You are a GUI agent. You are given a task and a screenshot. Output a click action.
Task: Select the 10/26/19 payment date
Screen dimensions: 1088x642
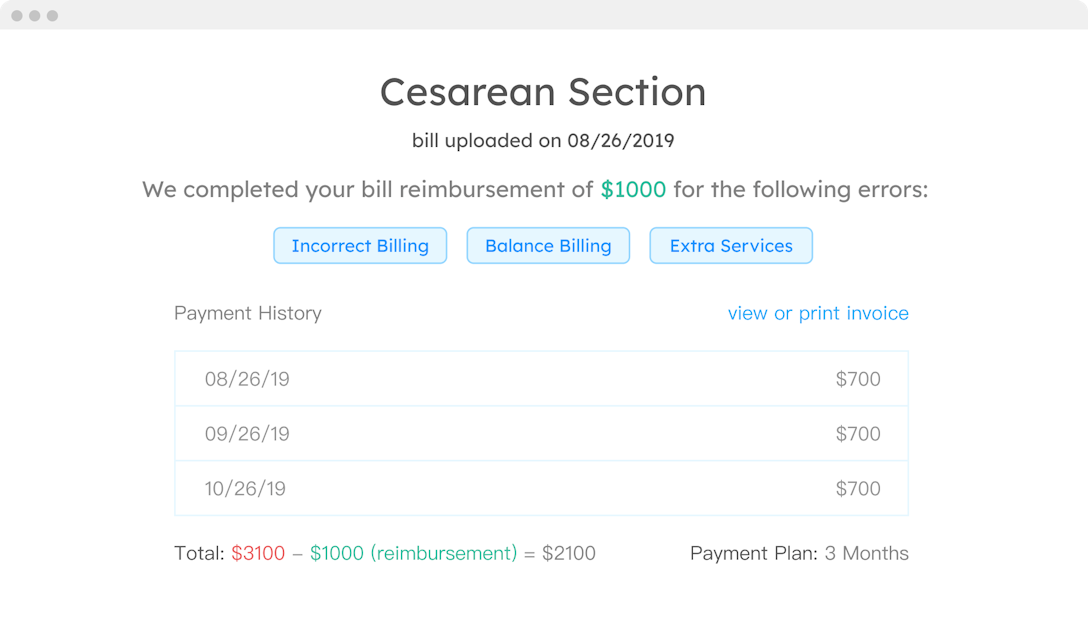tap(245, 489)
